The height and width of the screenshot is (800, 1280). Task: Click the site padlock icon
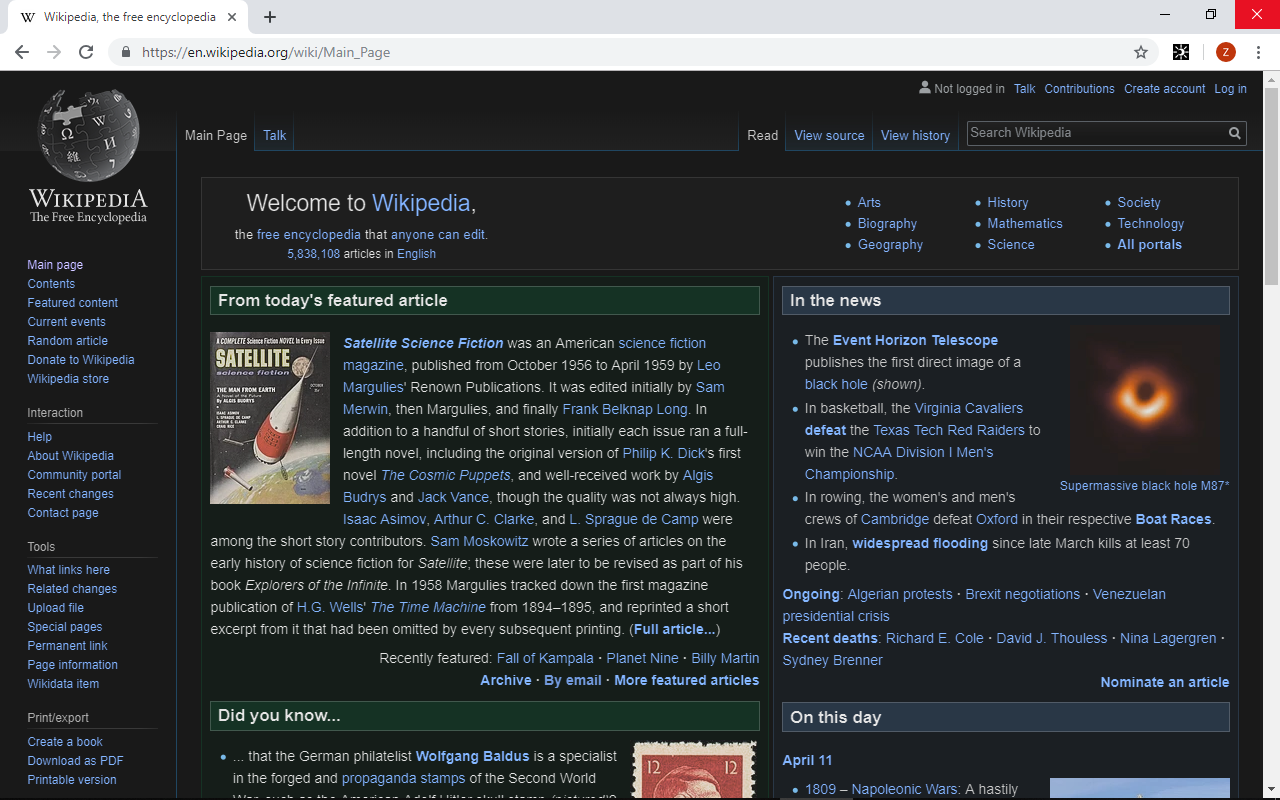tap(126, 52)
